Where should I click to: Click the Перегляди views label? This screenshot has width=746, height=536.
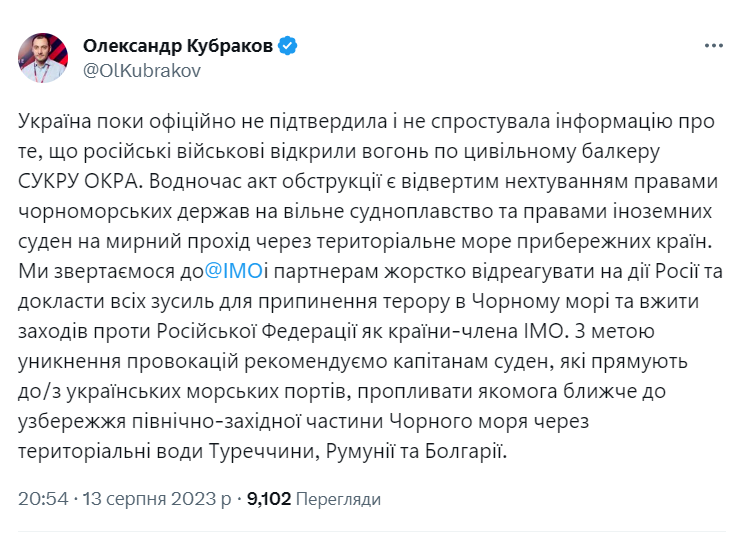click(338, 498)
